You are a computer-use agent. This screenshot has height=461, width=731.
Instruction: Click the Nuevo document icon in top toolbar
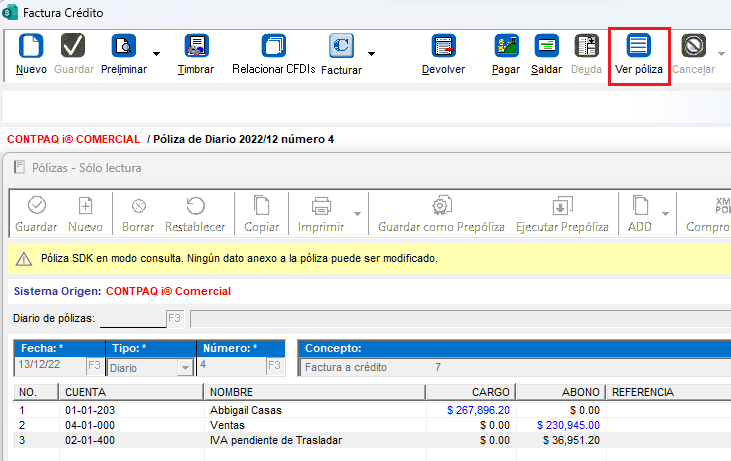click(x=31, y=46)
